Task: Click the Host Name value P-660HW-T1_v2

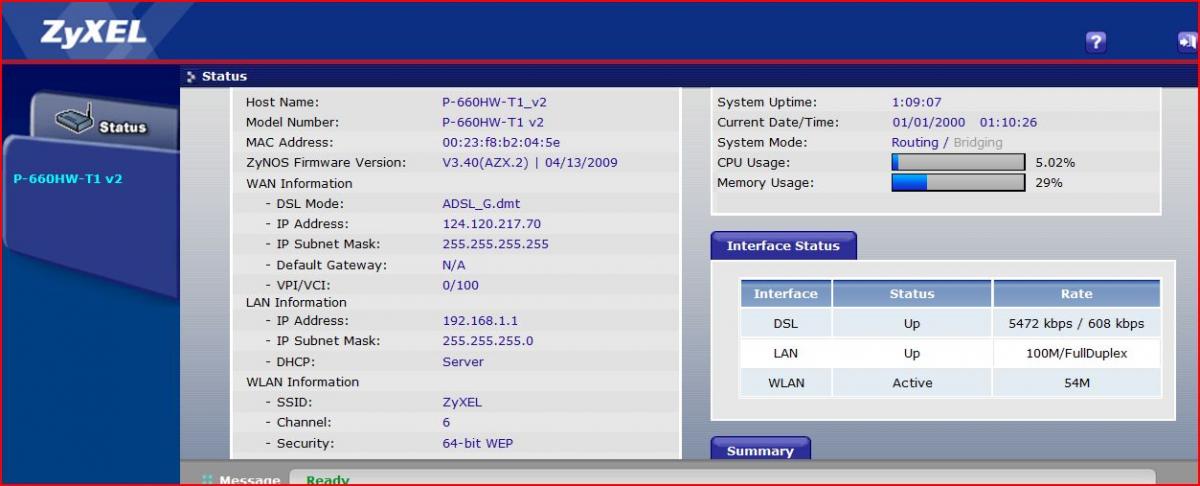Action: 494,102
